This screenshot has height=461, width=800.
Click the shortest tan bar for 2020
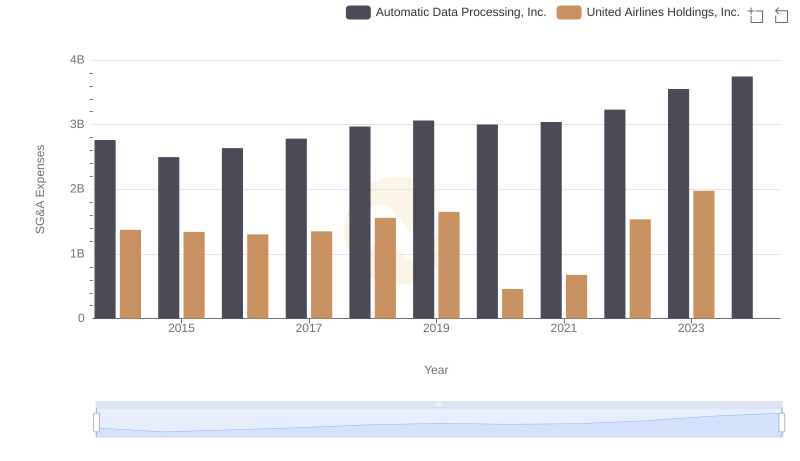tap(512, 303)
